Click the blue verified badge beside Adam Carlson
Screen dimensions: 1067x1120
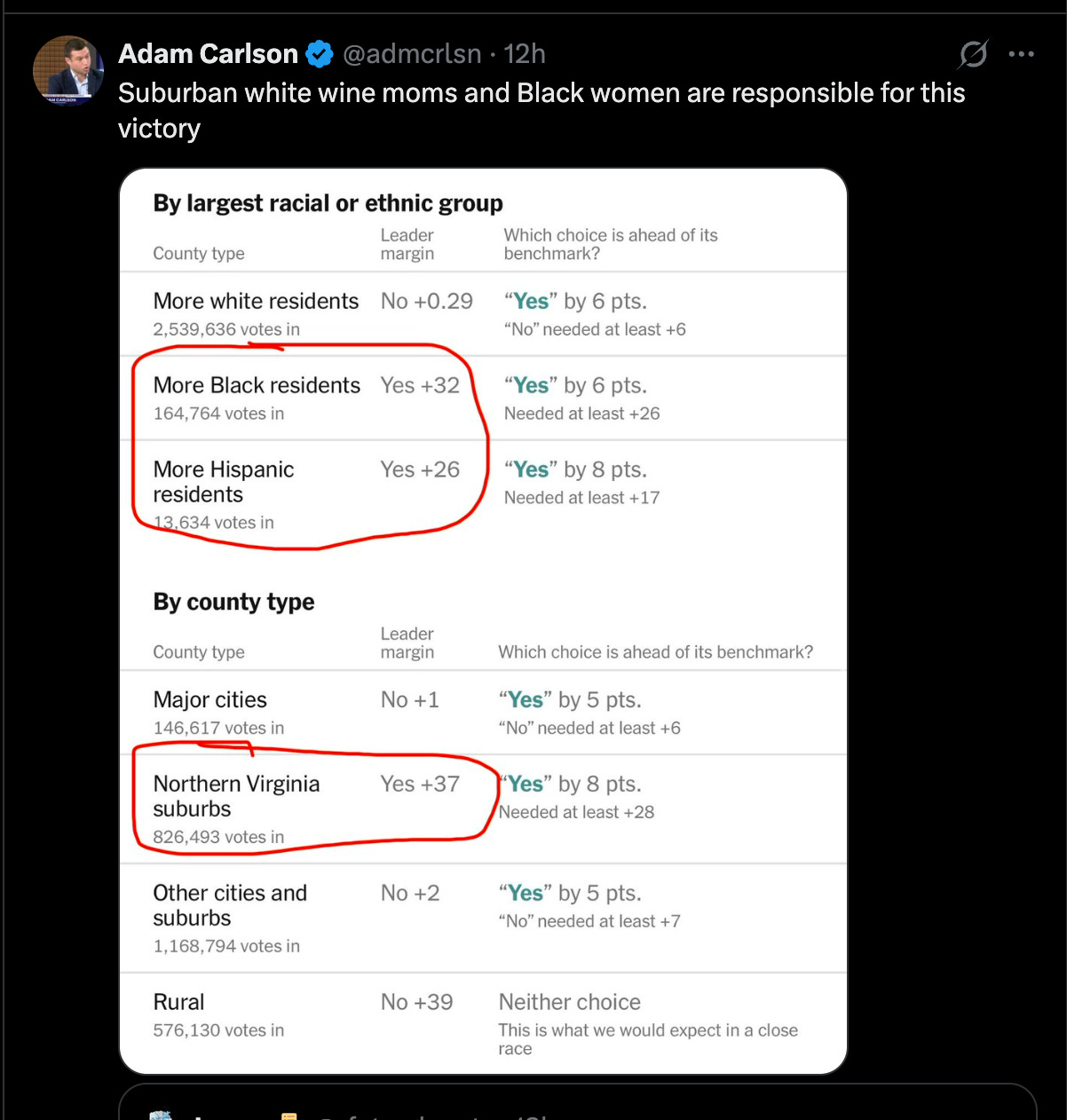tap(318, 54)
